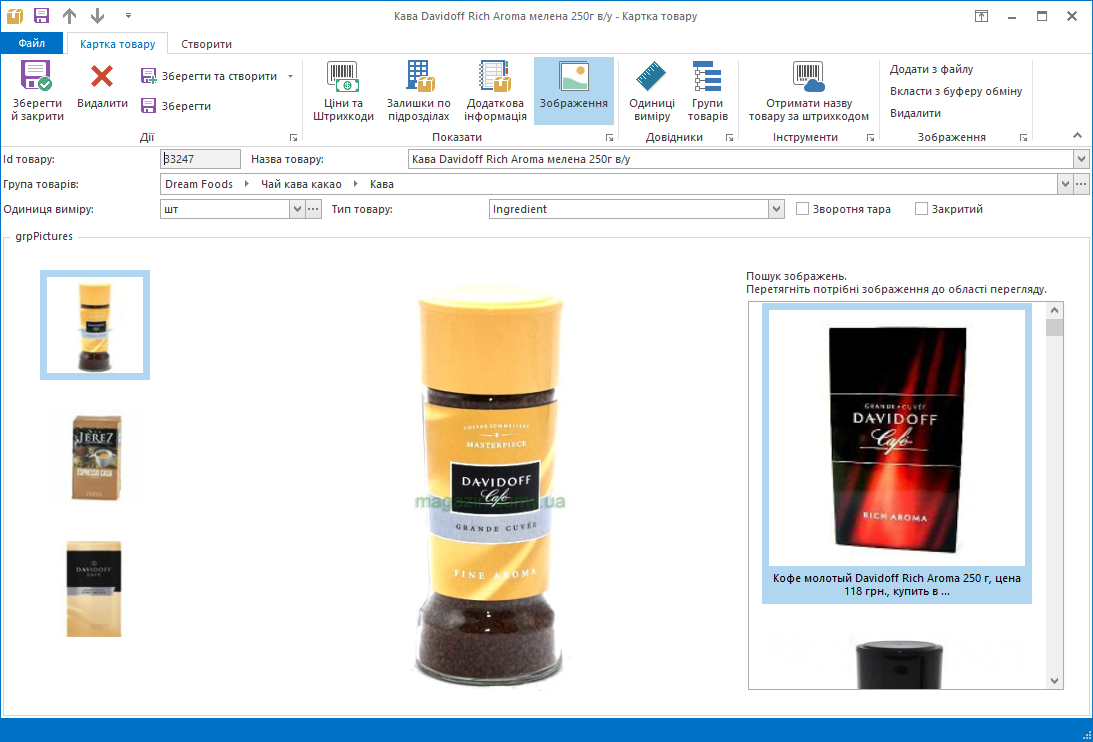The width and height of the screenshot is (1093, 742).
Task: Select the yellow Davidoff jar thumbnail
Action: 95,325
